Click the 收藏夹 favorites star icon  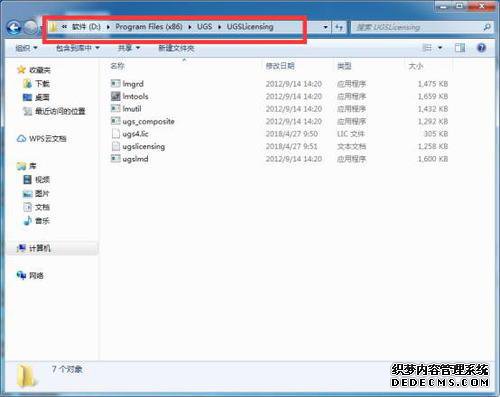coord(21,70)
